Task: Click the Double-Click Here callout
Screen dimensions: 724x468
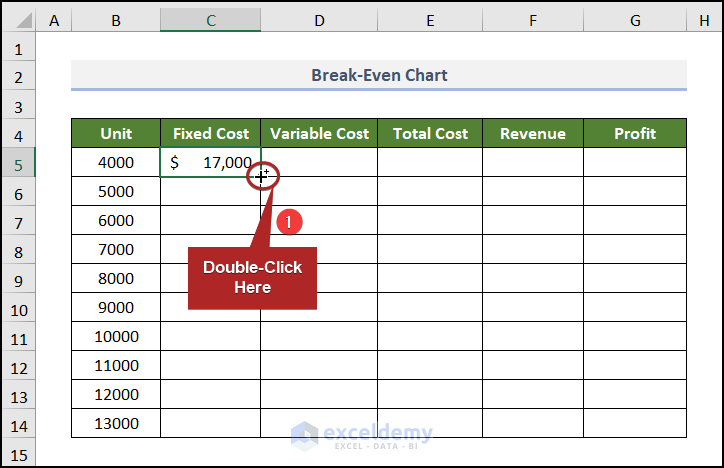Action: pos(252,277)
